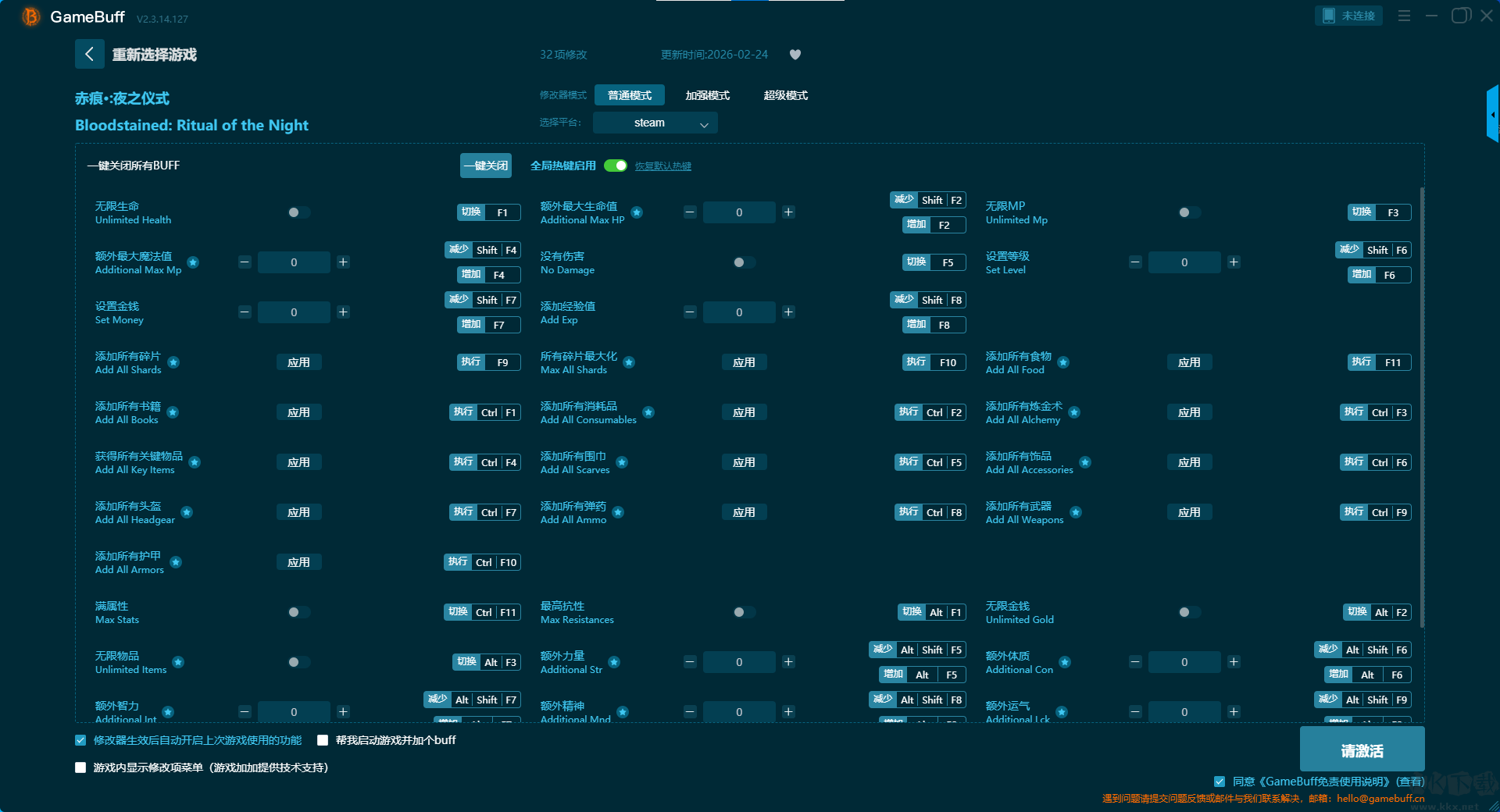
Task: Decrease Set Level value with minus button
Action: (x=1135, y=262)
